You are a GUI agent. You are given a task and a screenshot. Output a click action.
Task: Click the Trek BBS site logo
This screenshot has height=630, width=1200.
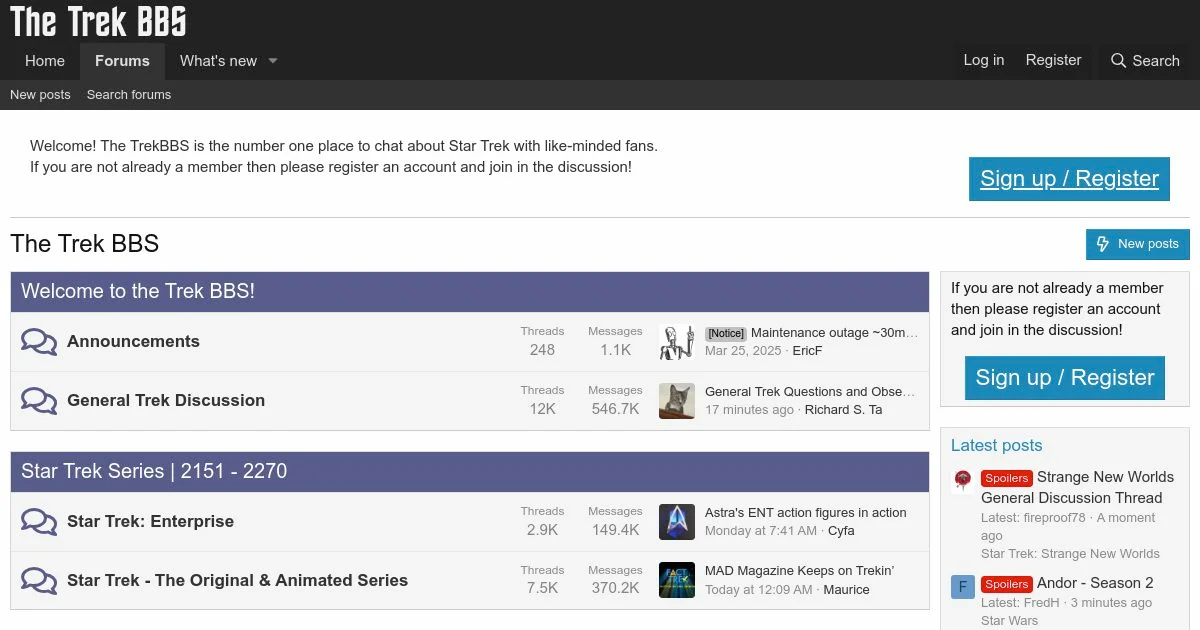(x=98, y=20)
